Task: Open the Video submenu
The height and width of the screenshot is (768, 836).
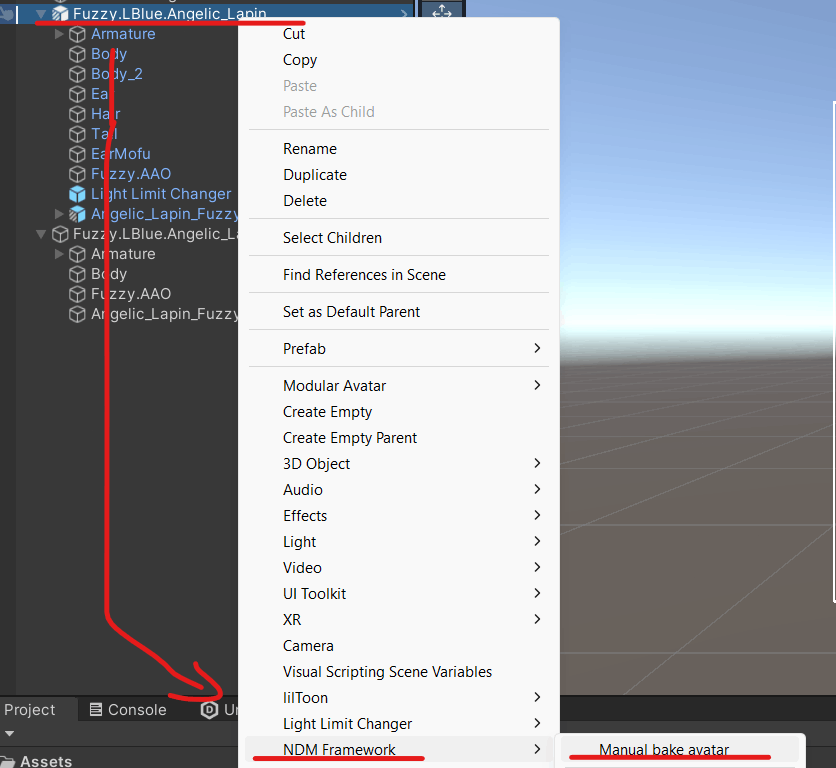Action: point(399,568)
